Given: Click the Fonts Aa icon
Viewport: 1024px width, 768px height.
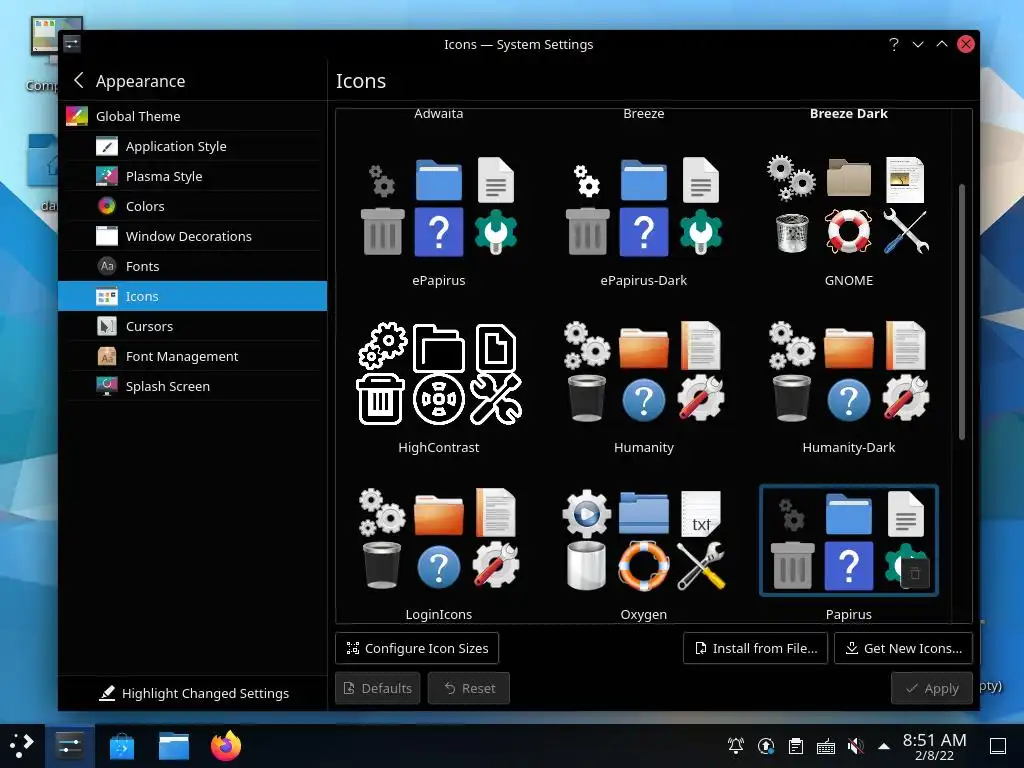Looking at the screenshot, I should tap(106, 266).
